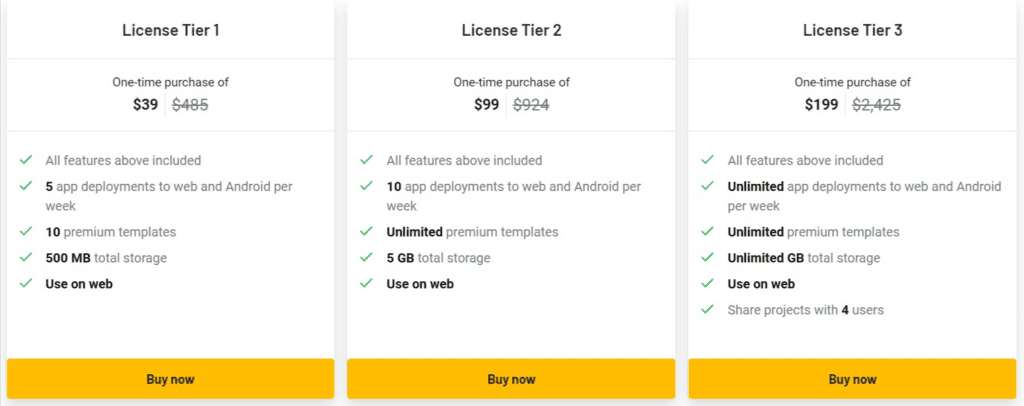Click checkmark beside Tier 2 5 GB storage
Viewport: 1024px width, 406px height.
tap(367, 258)
